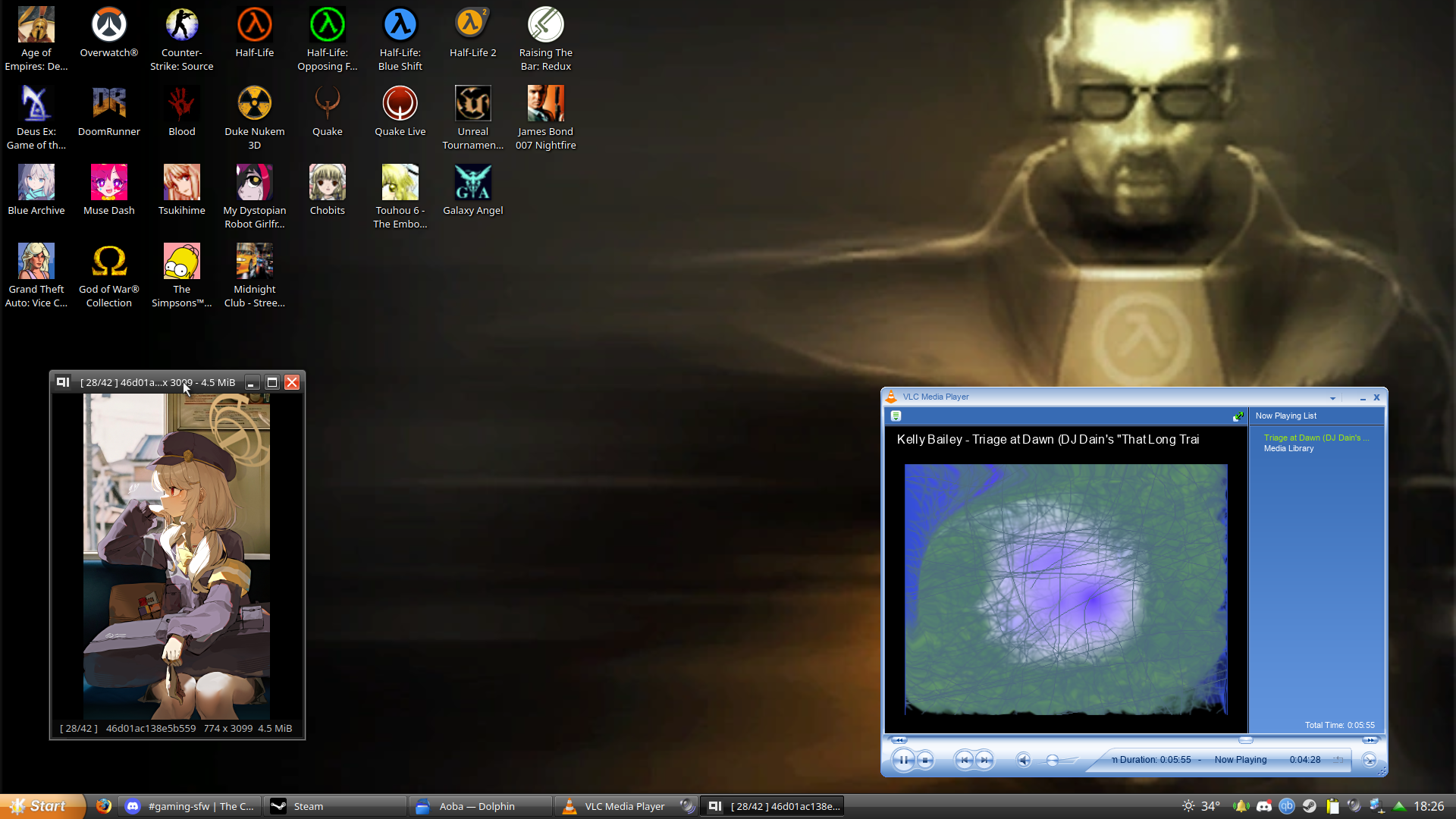Viewport: 1456px width, 819px height.
Task: Adjust the VLC volume slider knob
Action: 1052,760
